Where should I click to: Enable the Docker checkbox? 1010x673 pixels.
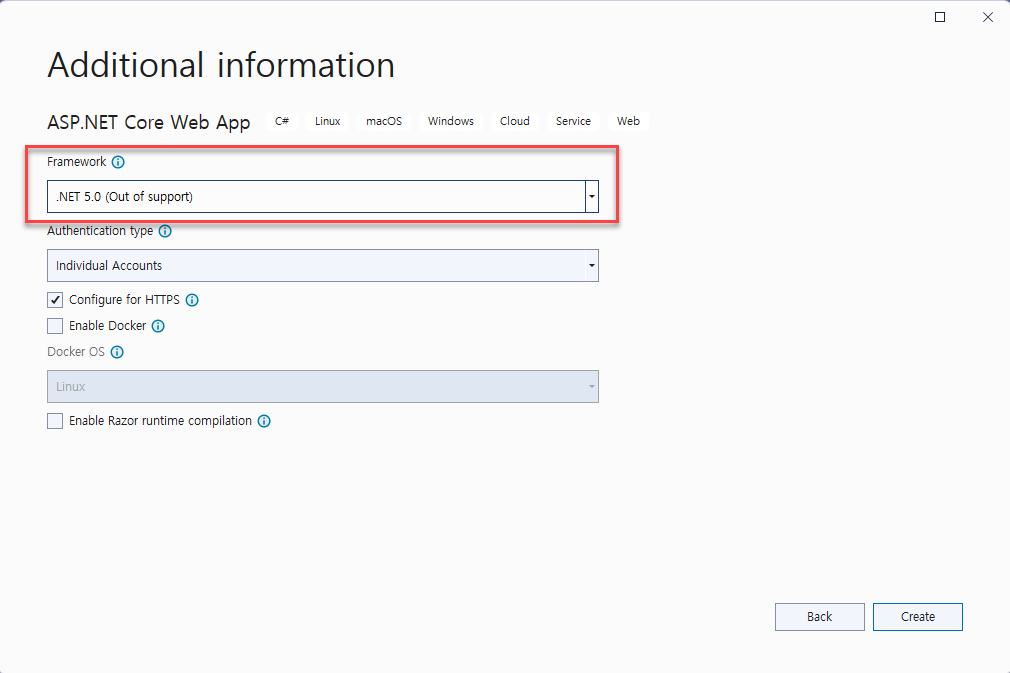[55, 326]
